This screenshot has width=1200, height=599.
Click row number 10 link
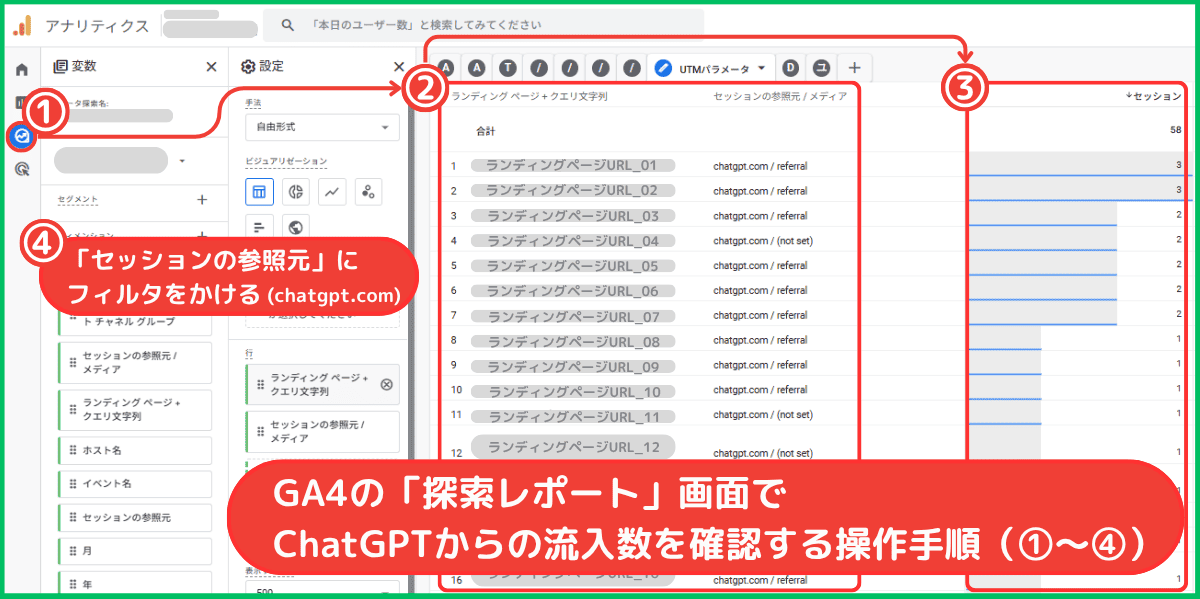click(456, 390)
